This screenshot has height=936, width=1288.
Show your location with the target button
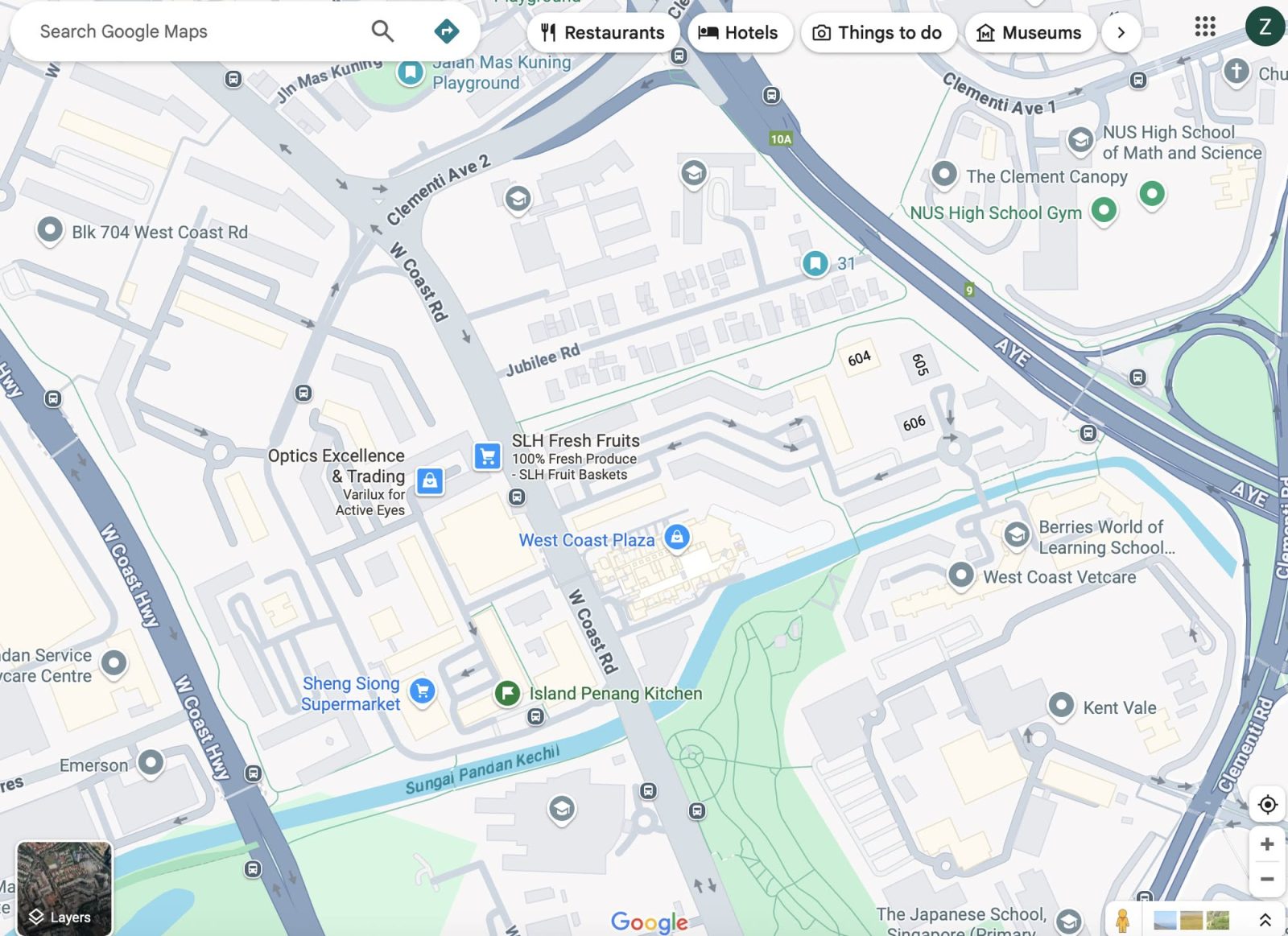point(1267,804)
